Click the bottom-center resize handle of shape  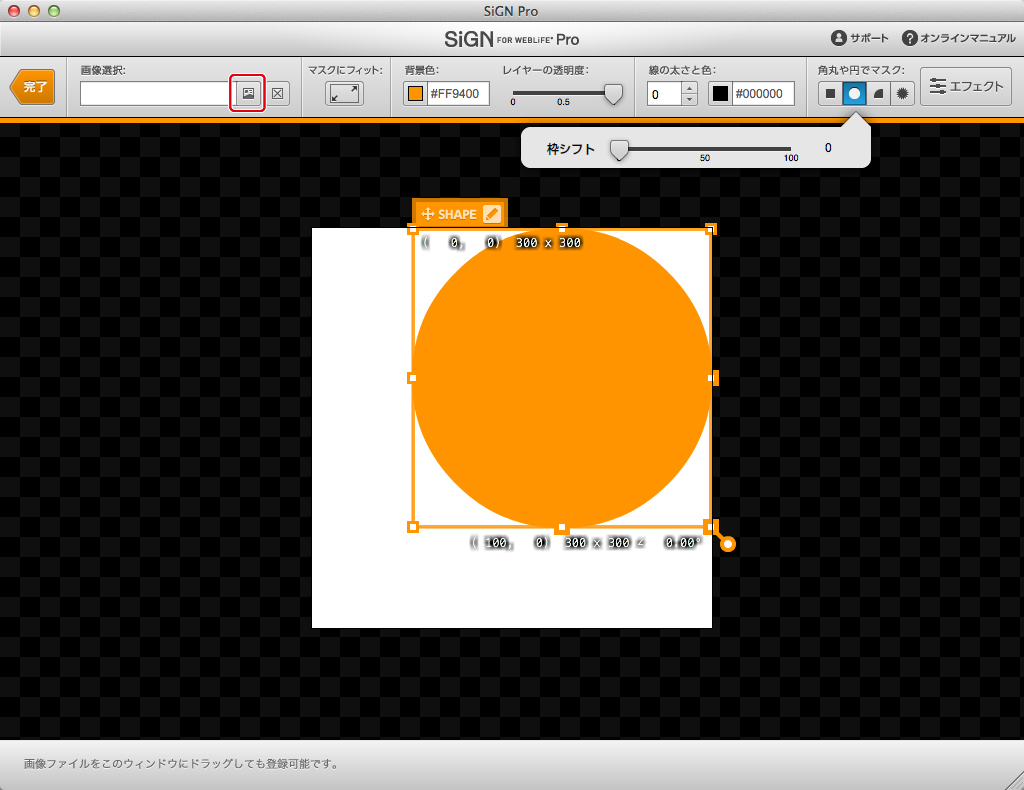click(x=562, y=528)
